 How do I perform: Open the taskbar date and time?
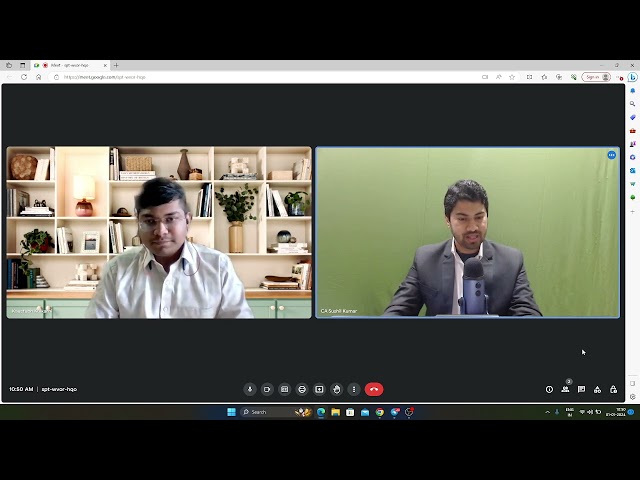click(616, 412)
